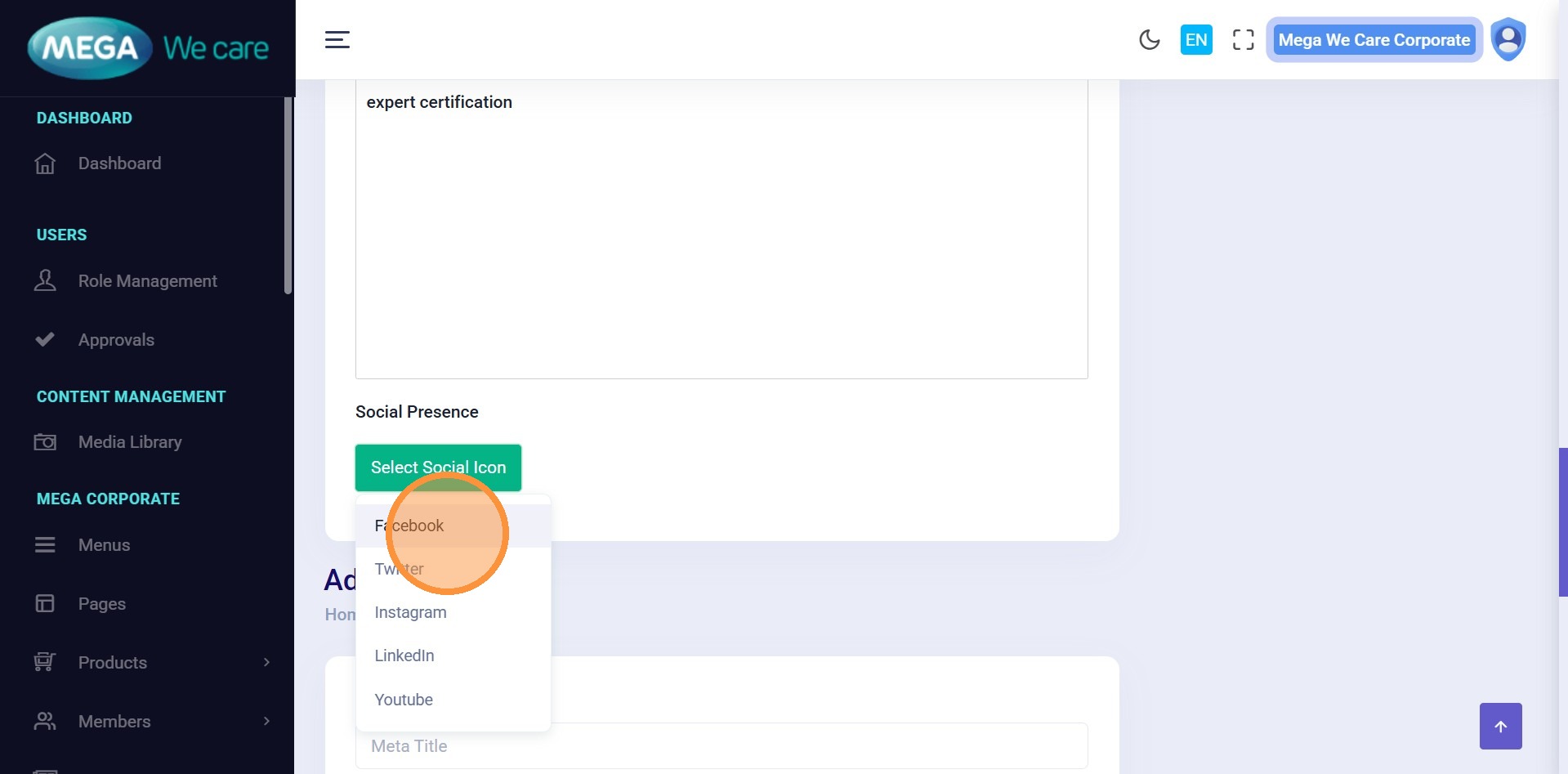Expand the Products submenu chevron
The width and height of the screenshot is (1568, 774).
click(x=266, y=662)
